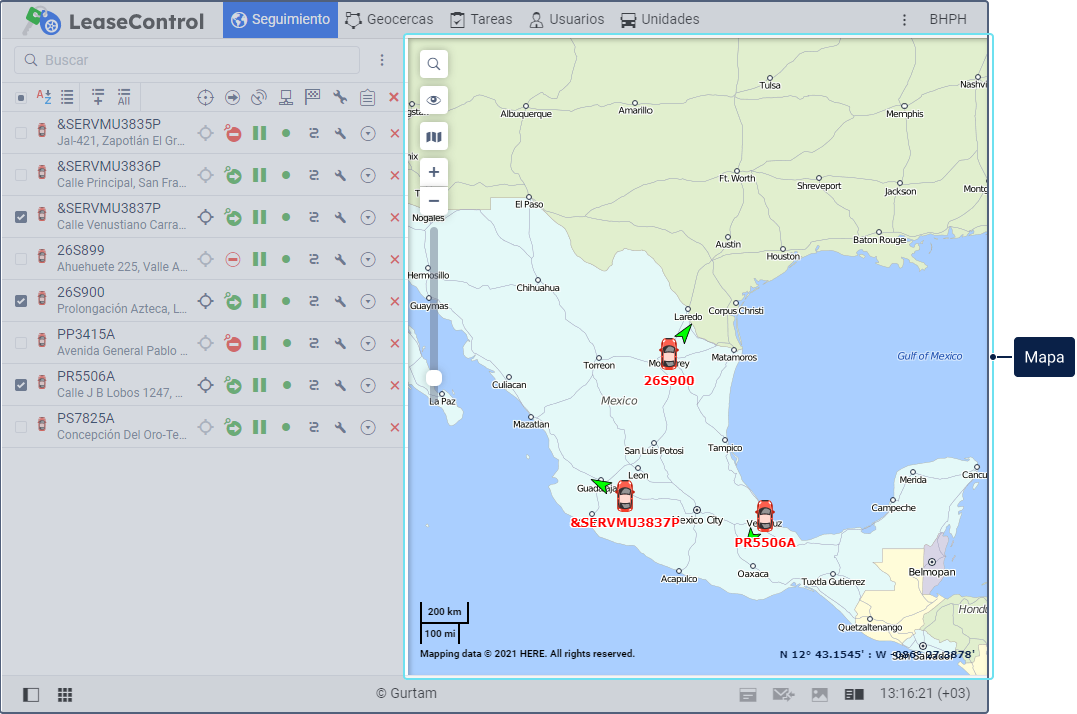Open the dropdown arrow for PR5506A
The image size is (1077, 714).
367,386
